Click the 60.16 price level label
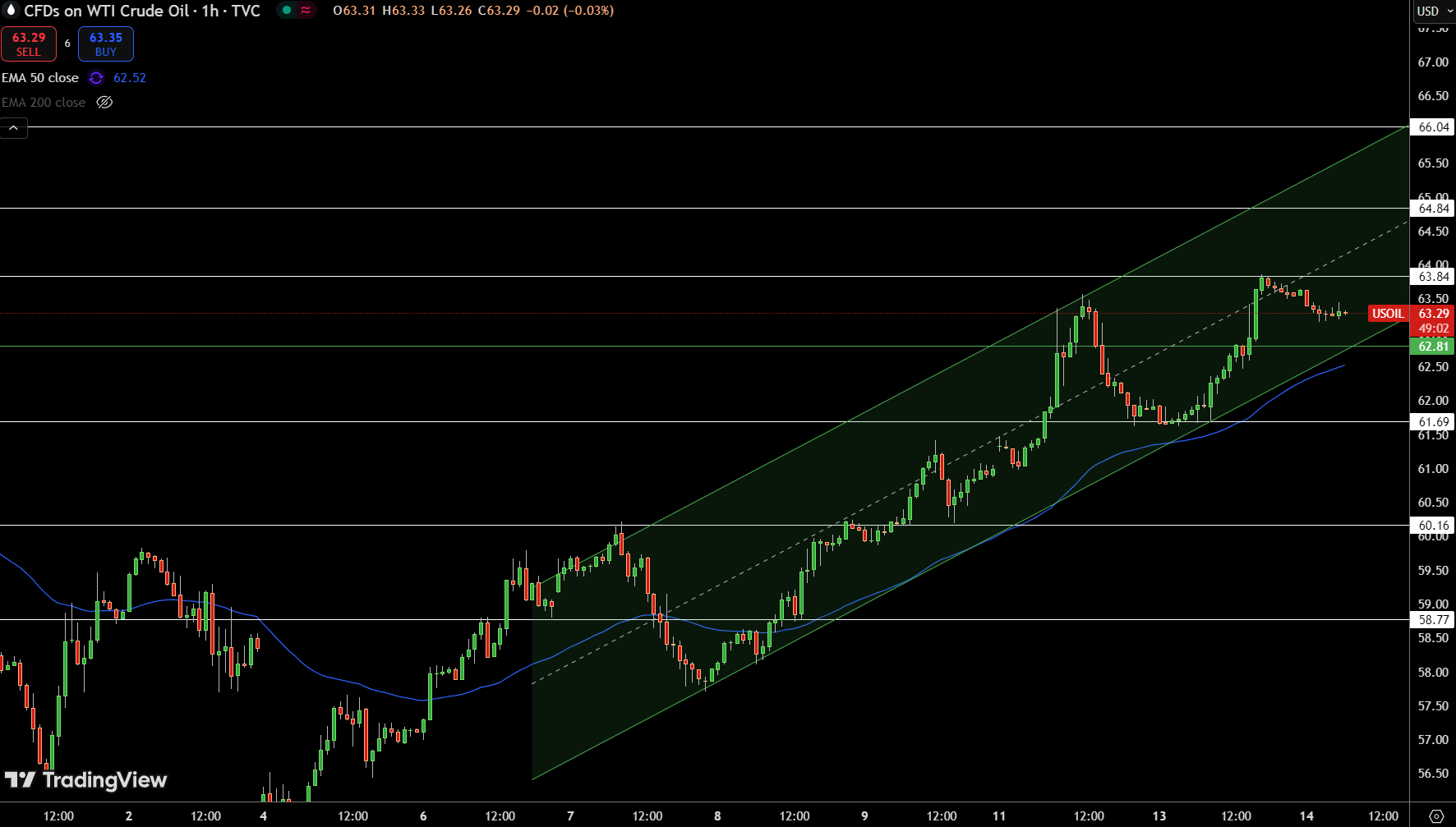Viewport: 1456px width, 827px height. pyautogui.click(x=1433, y=526)
